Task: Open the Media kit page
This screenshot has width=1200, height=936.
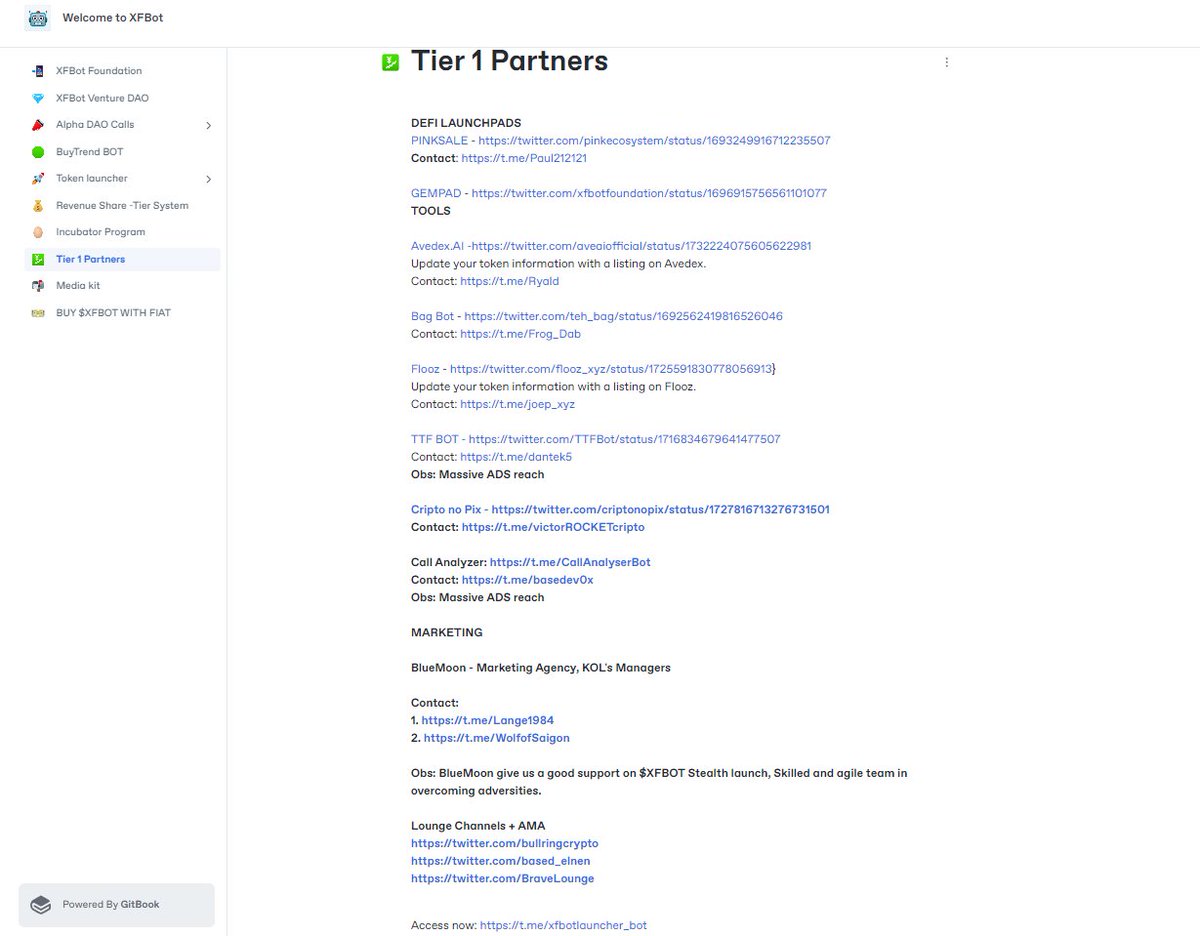Action: pyautogui.click(x=78, y=286)
